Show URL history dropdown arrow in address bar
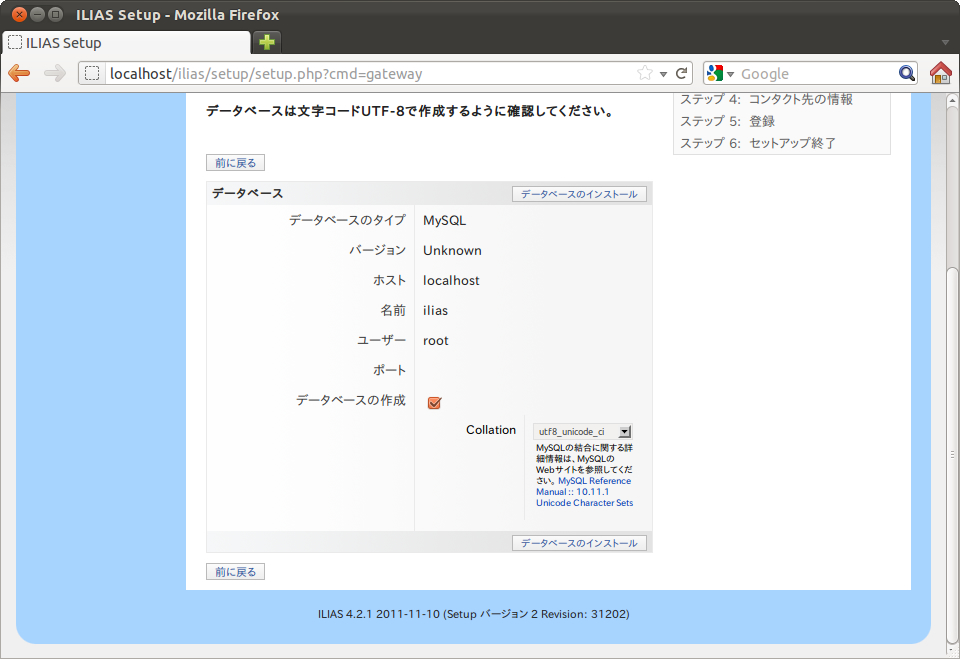 663,73
